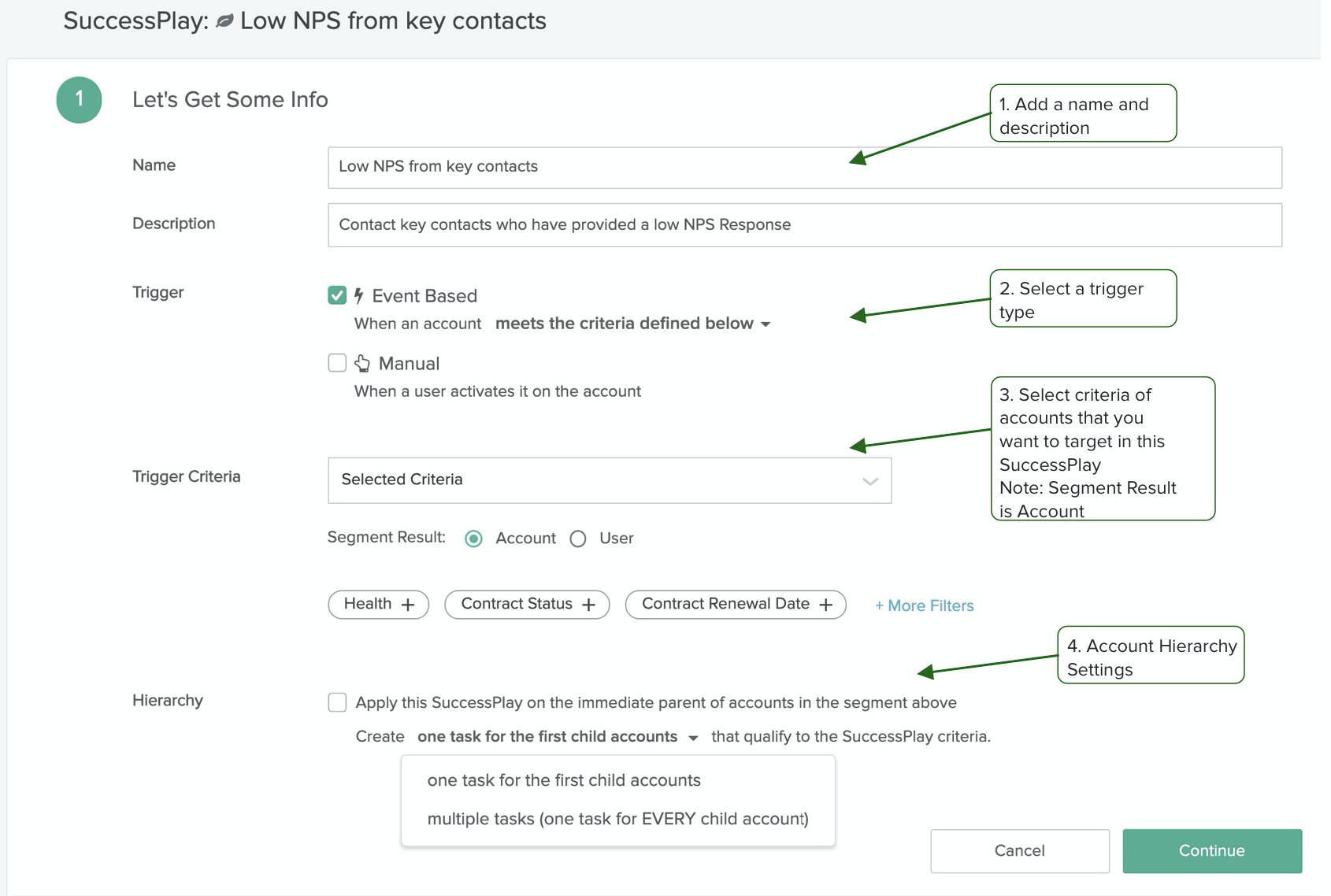This screenshot has height=896, width=1331.
Task: Click the Cancel button
Action: (1020, 851)
